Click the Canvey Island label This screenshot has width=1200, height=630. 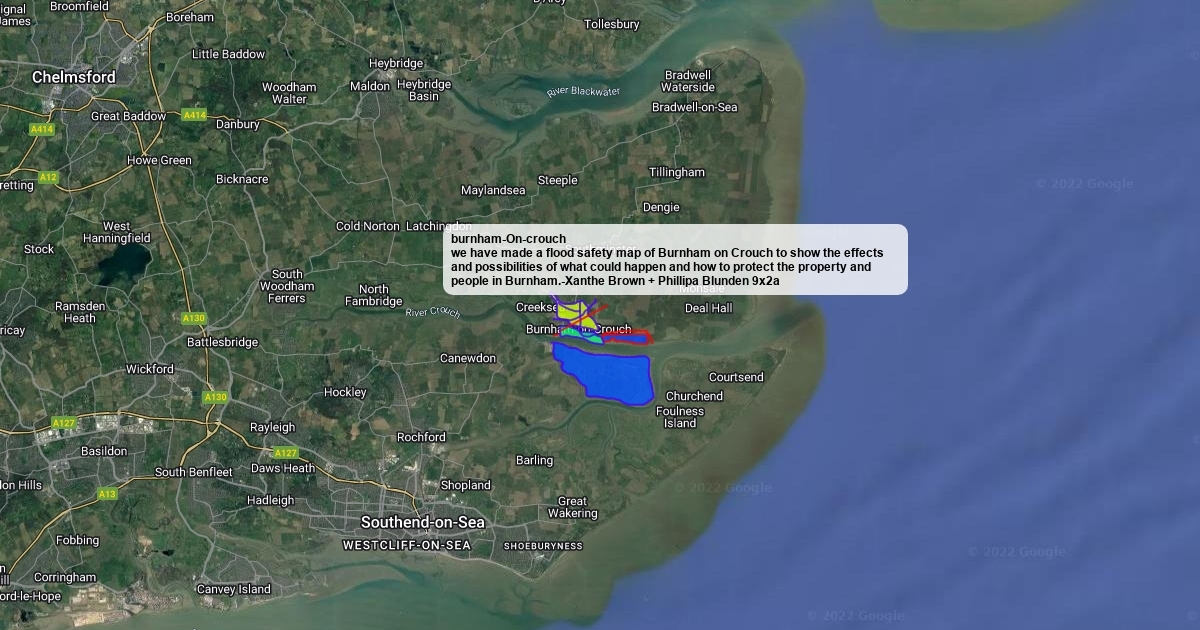(233, 589)
